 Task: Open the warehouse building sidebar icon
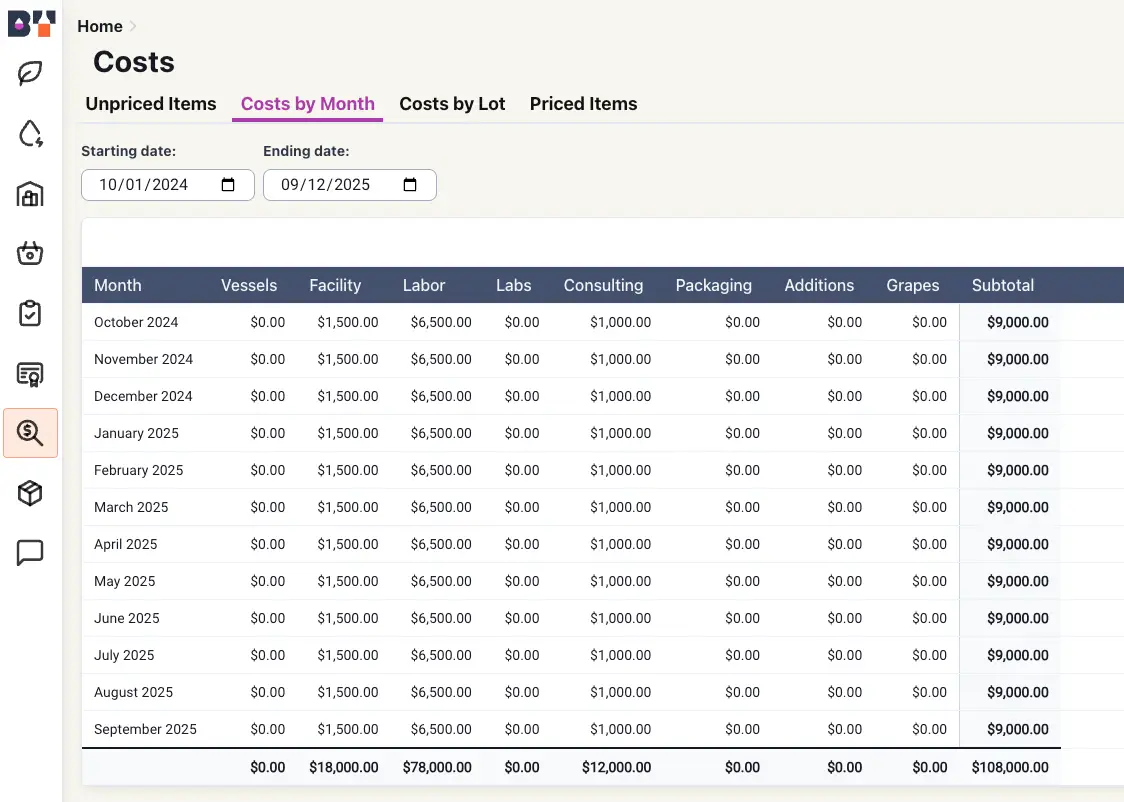(x=31, y=194)
